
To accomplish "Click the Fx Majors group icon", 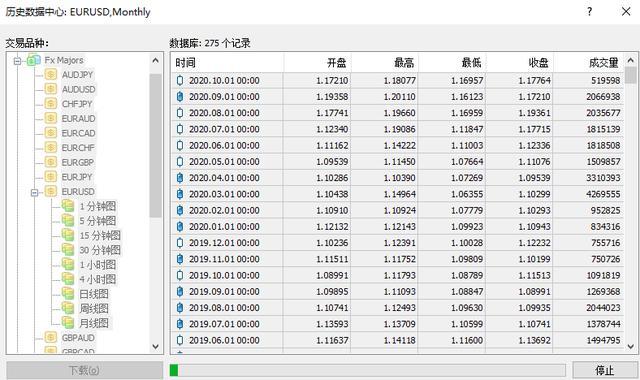I will point(33,60).
